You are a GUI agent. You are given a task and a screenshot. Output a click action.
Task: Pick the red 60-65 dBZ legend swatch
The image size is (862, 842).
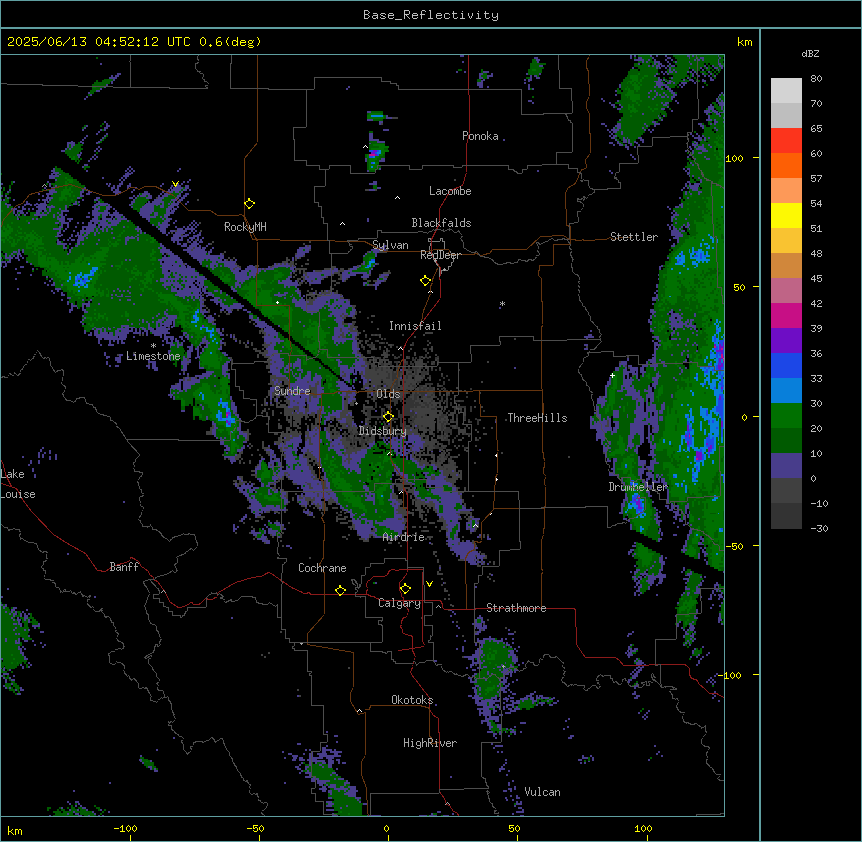pos(786,141)
